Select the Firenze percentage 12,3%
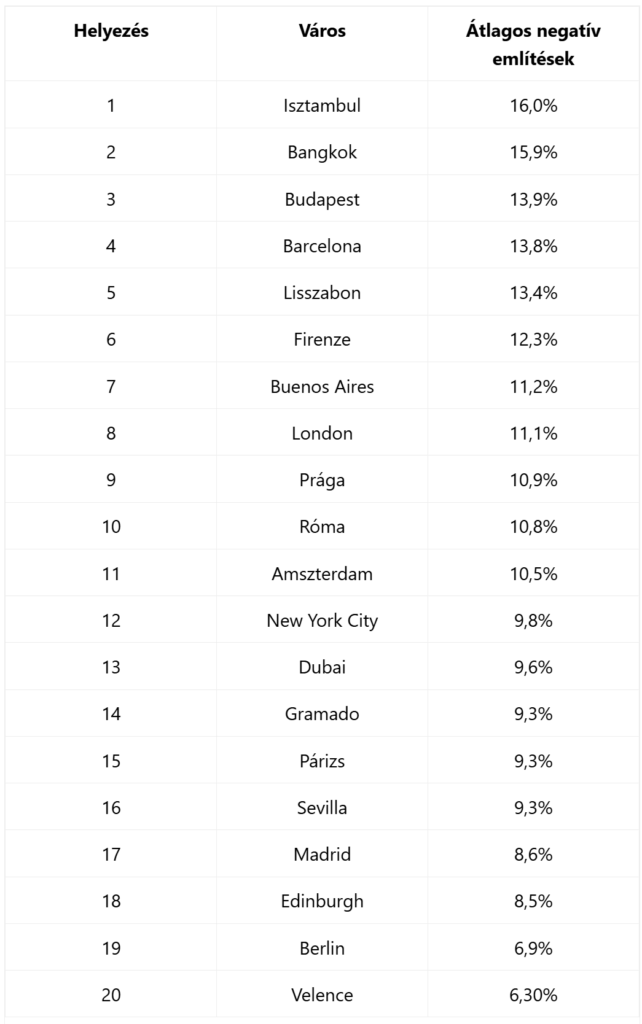Image resolution: width=642 pixels, height=1024 pixels. [533, 340]
